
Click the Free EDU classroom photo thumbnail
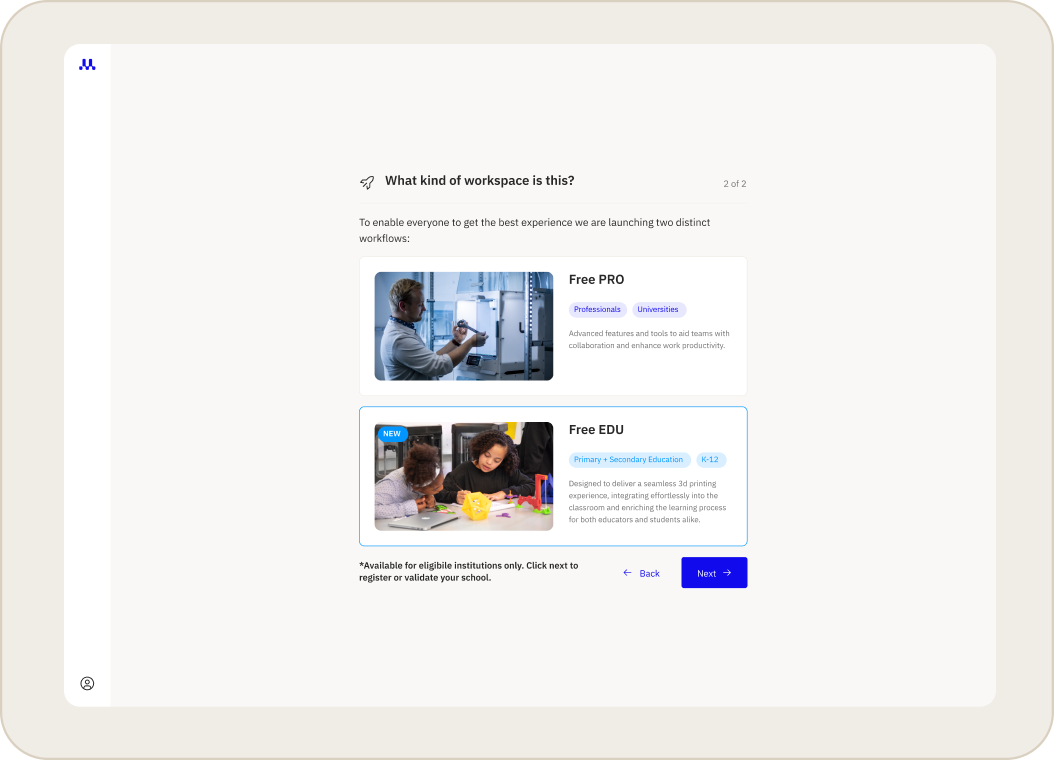(464, 476)
